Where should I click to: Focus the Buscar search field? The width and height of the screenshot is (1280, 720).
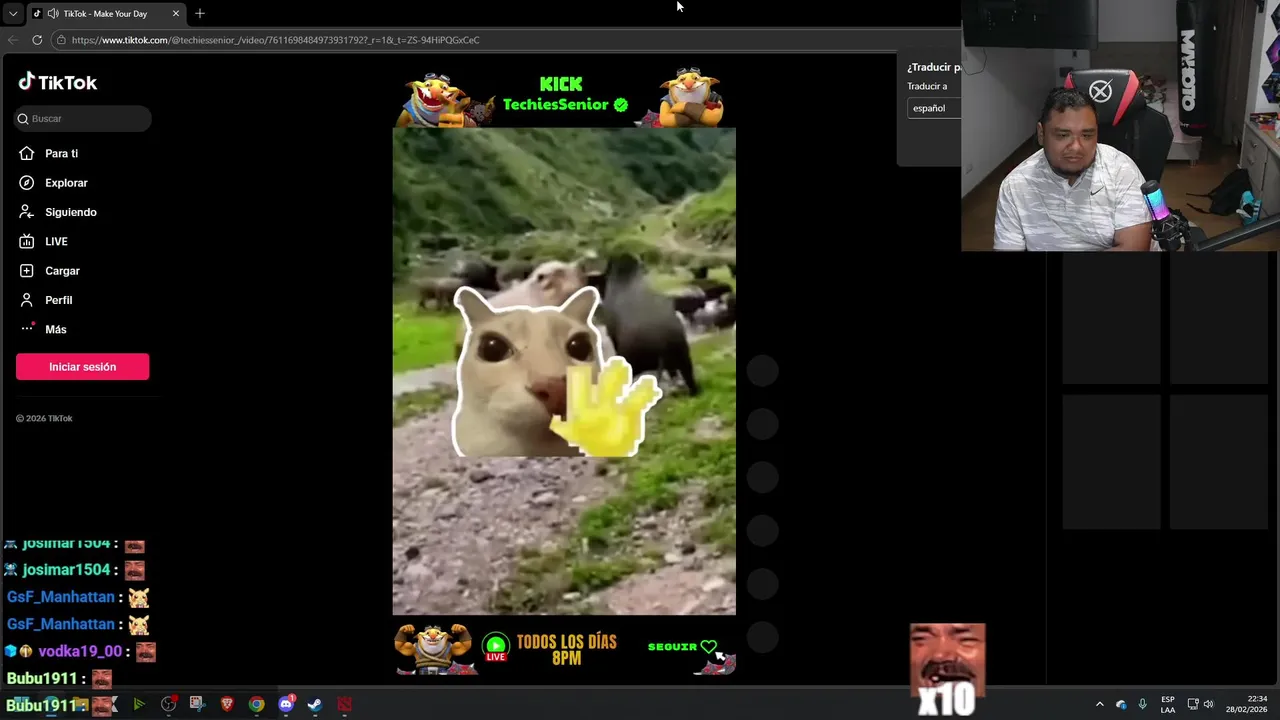(83, 118)
